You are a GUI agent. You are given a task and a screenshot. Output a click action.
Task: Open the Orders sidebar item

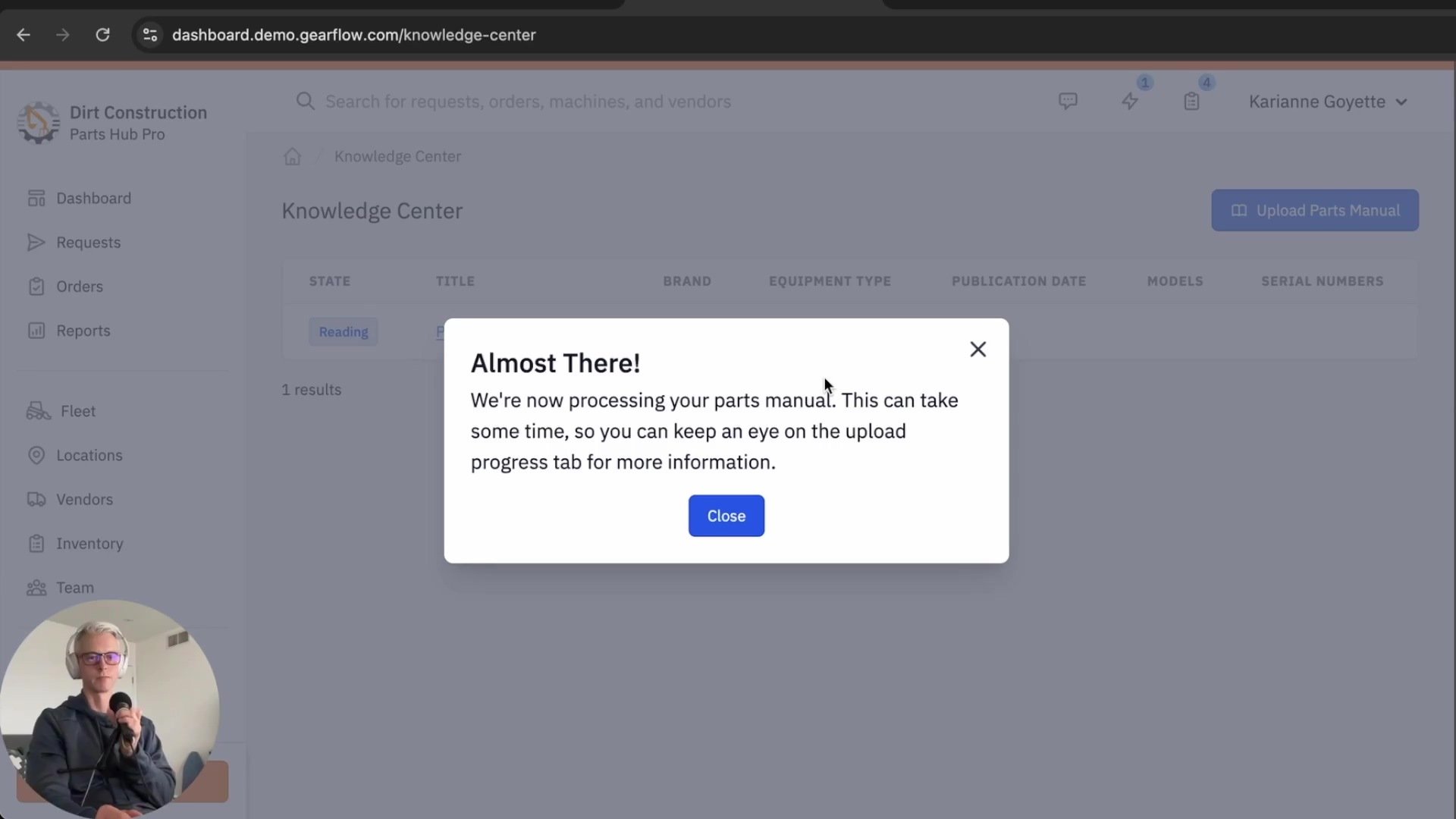[79, 287]
